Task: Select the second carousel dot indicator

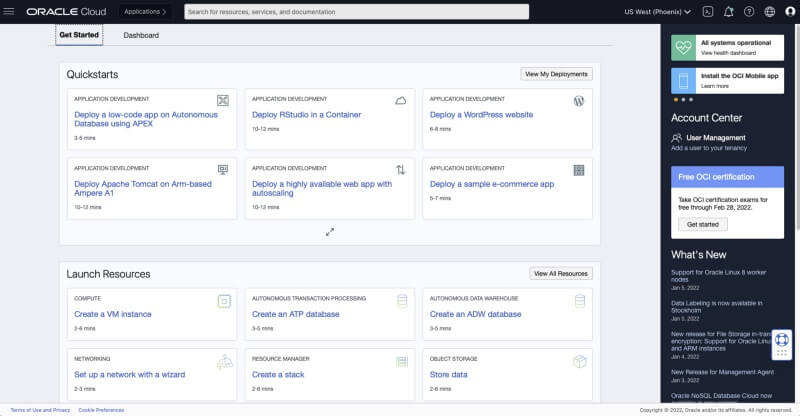Action: (682, 100)
